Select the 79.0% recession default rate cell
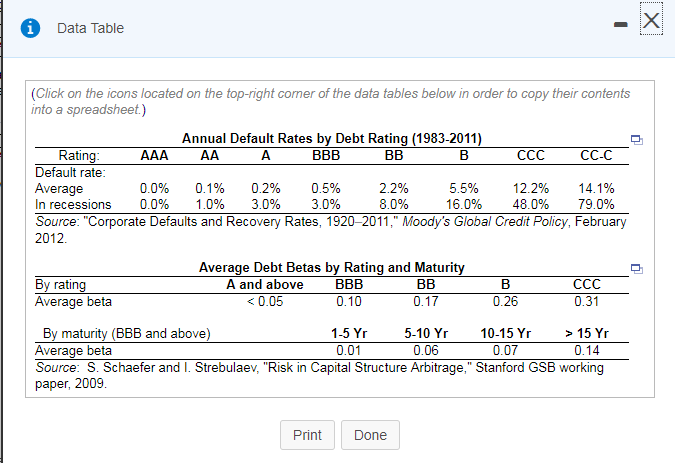 pos(596,204)
